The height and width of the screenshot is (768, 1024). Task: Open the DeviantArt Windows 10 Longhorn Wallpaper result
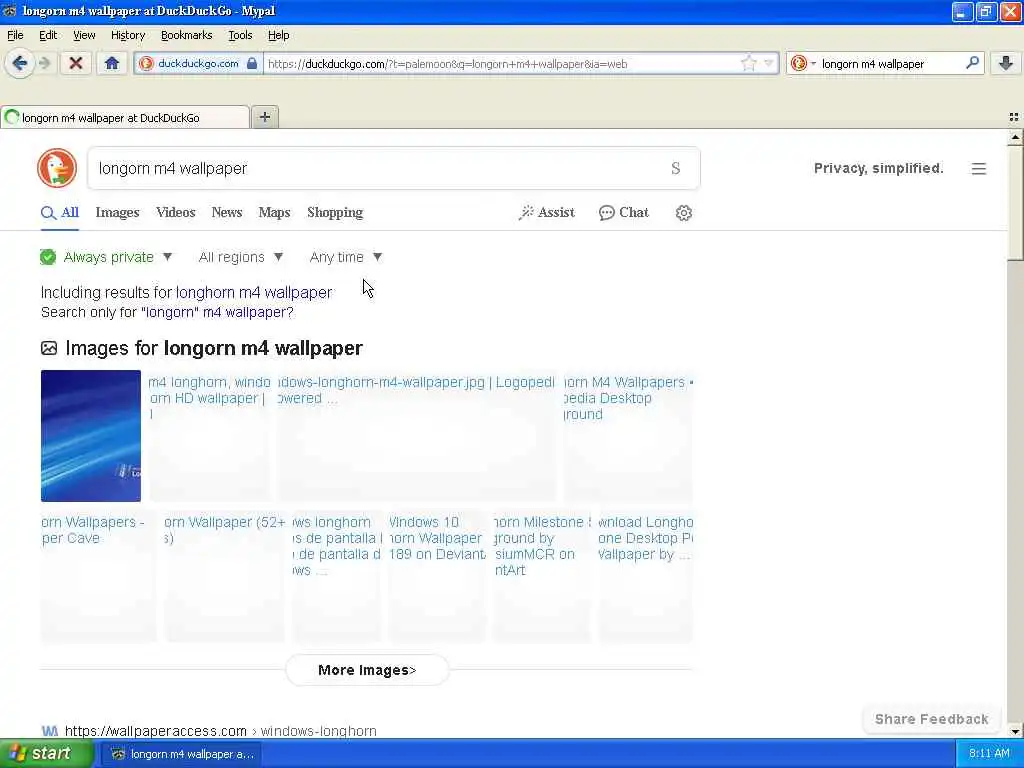pos(437,576)
